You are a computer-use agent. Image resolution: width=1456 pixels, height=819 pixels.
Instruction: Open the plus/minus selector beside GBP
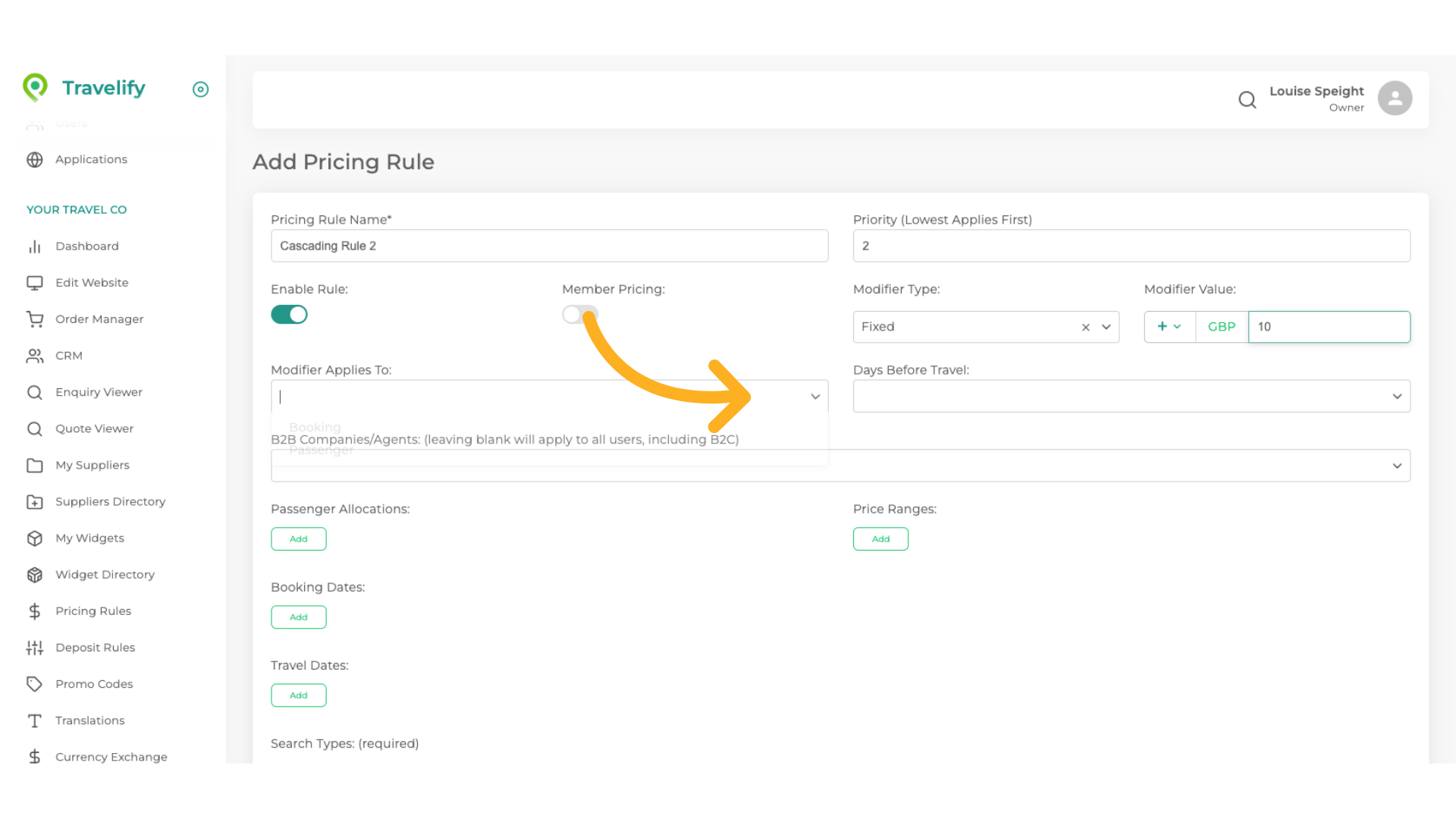coord(1169,327)
